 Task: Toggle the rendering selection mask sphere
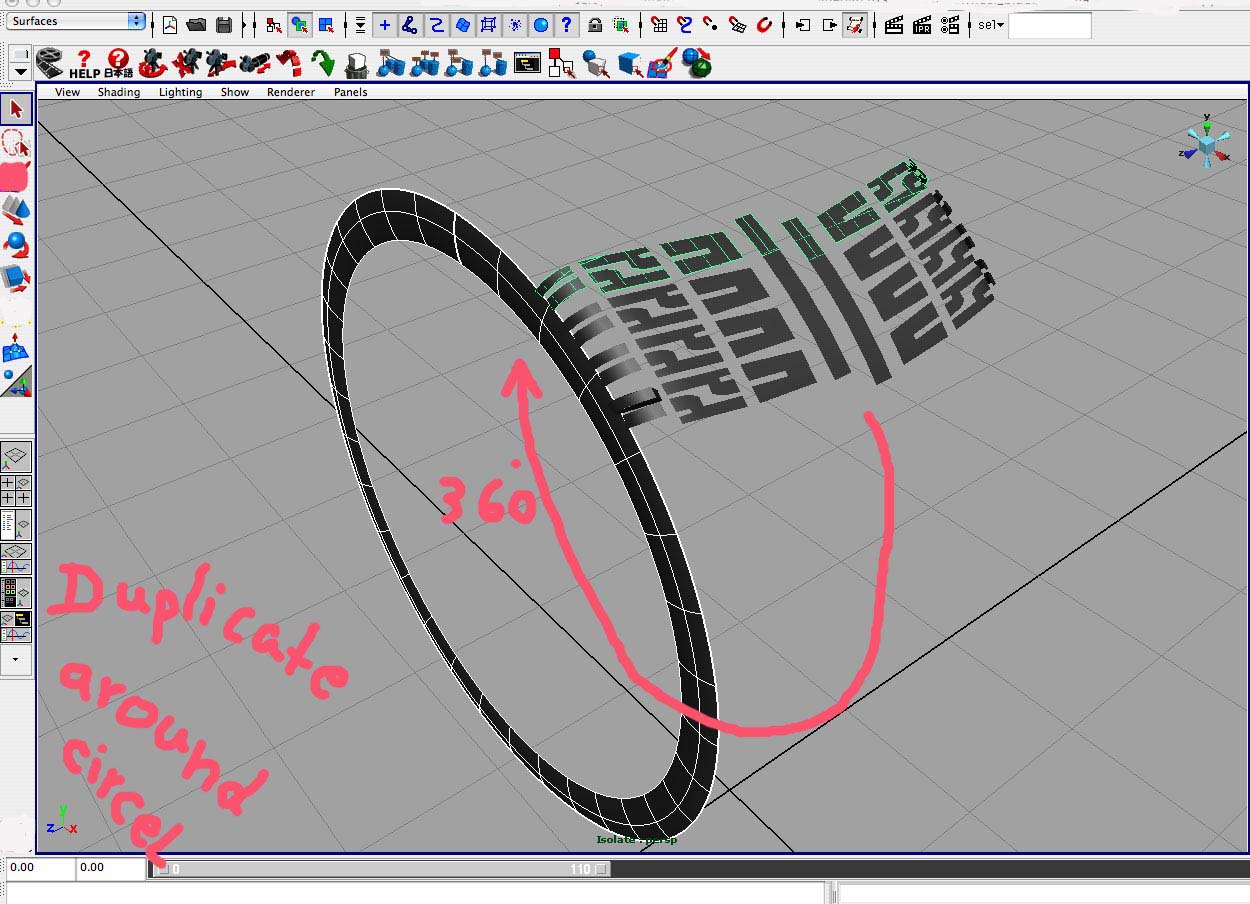point(540,25)
